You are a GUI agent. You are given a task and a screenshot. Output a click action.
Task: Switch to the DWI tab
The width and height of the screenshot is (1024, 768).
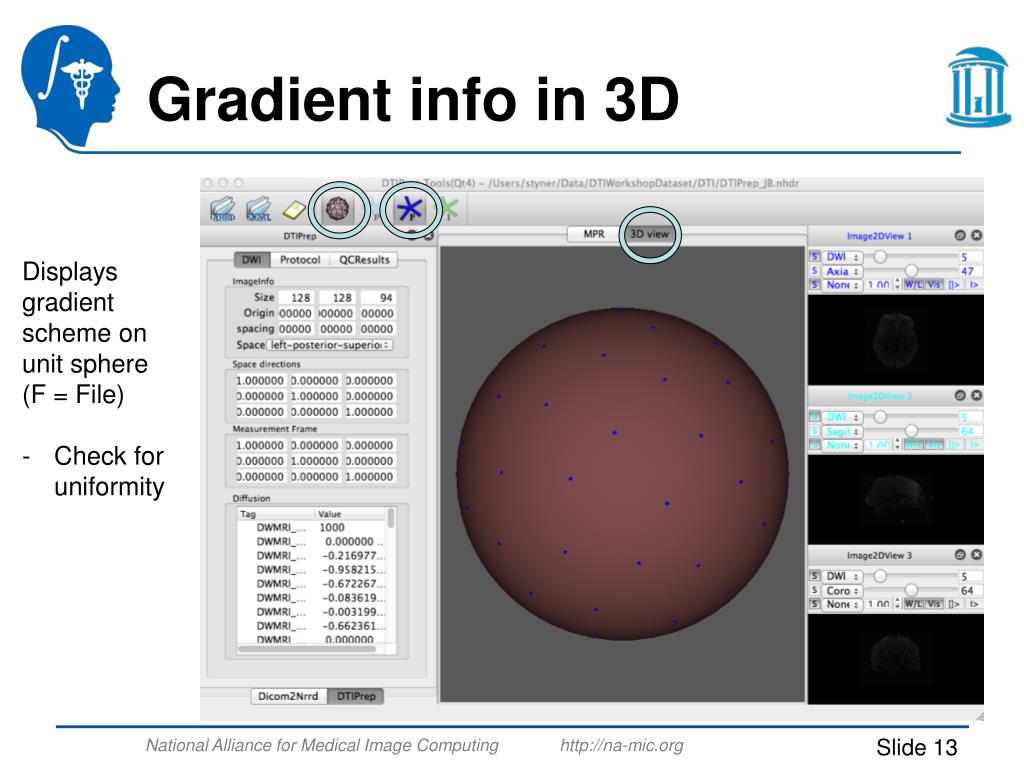[251, 259]
